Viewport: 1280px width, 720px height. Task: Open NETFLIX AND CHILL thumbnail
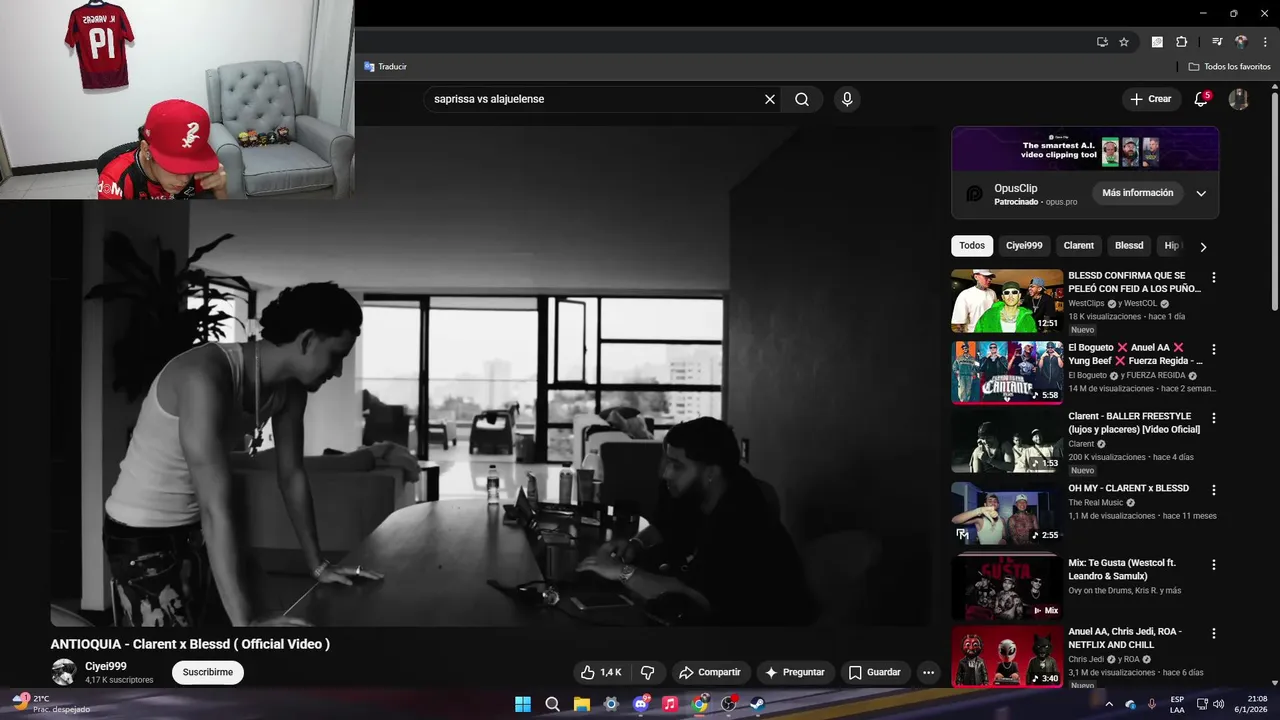1007,657
